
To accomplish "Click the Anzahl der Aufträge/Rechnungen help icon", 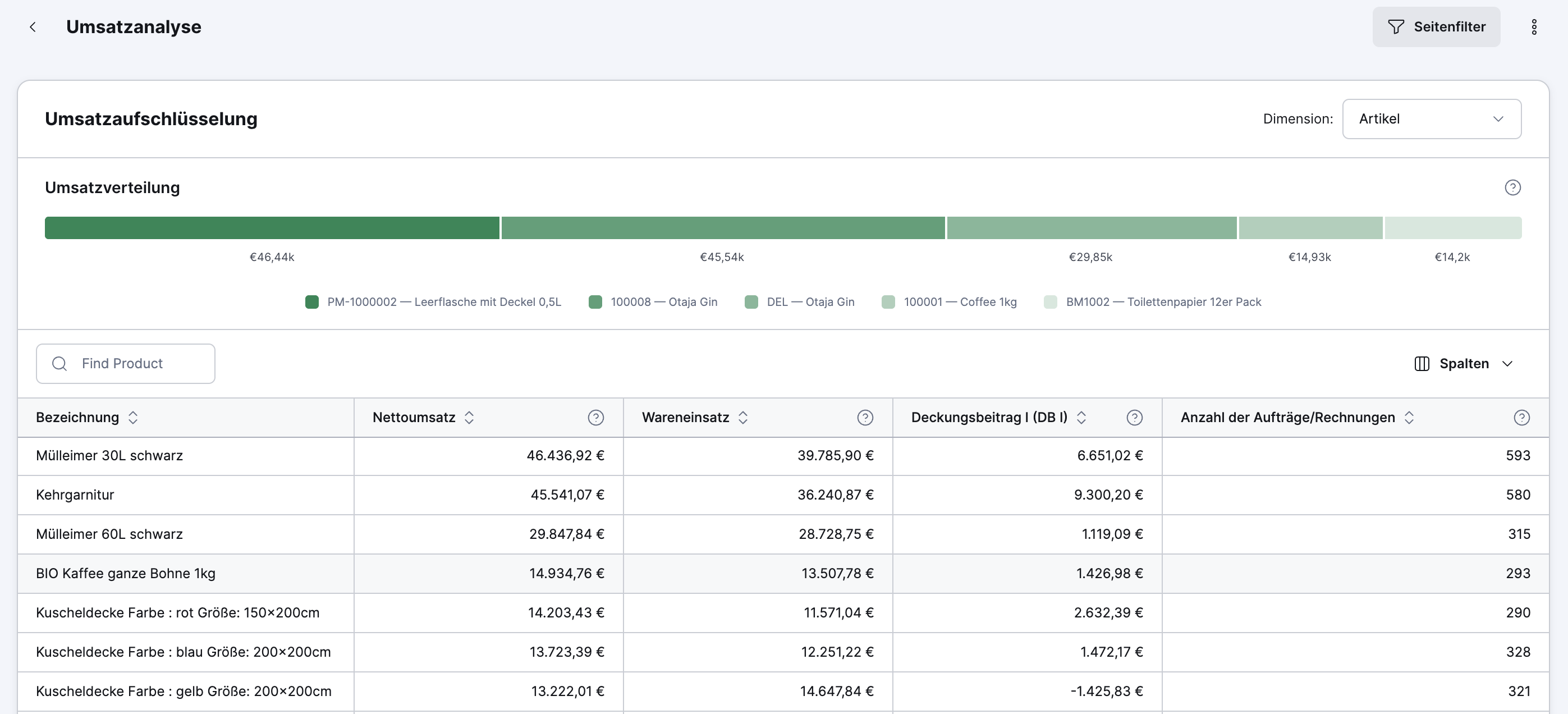I will tap(1521, 418).
